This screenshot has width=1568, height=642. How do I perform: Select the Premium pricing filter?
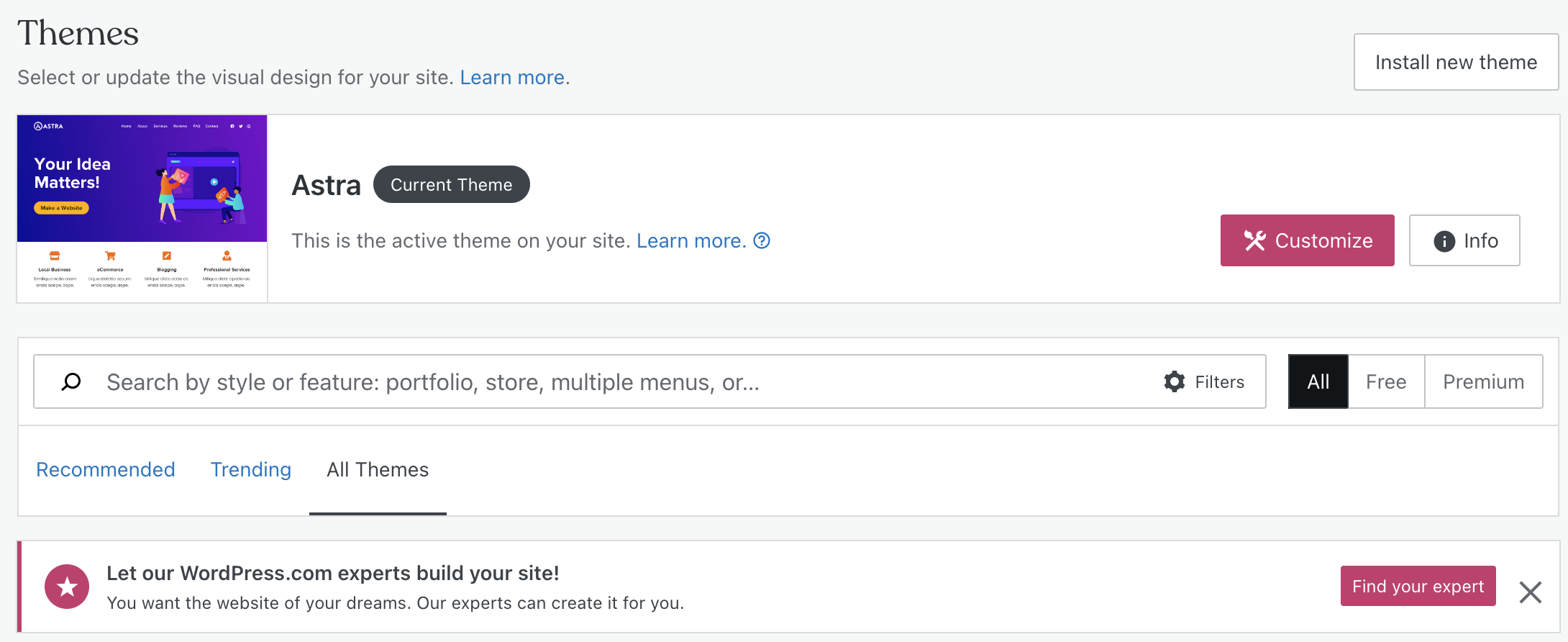pyautogui.click(x=1483, y=381)
